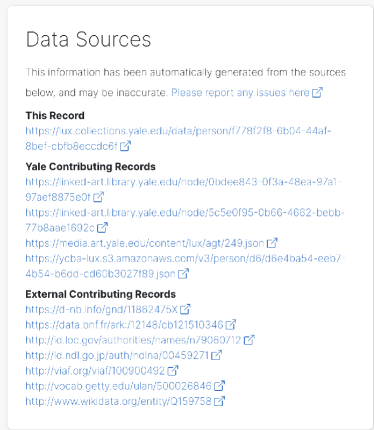Image resolution: width=374 pixels, height=430 pixels.
Task: Click external-link icon after cd60b3027f89.json
Action: tap(183, 273)
